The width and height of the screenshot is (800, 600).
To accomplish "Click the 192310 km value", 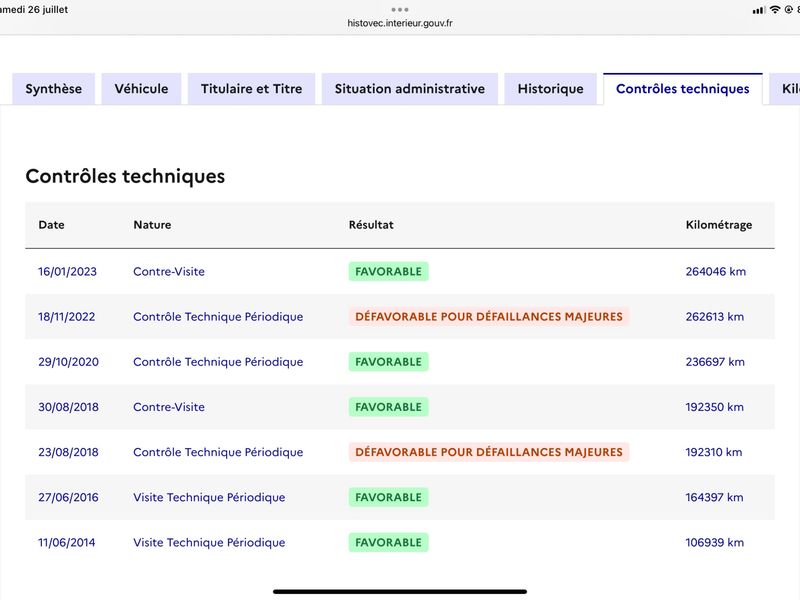I will (x=713, y=452).
